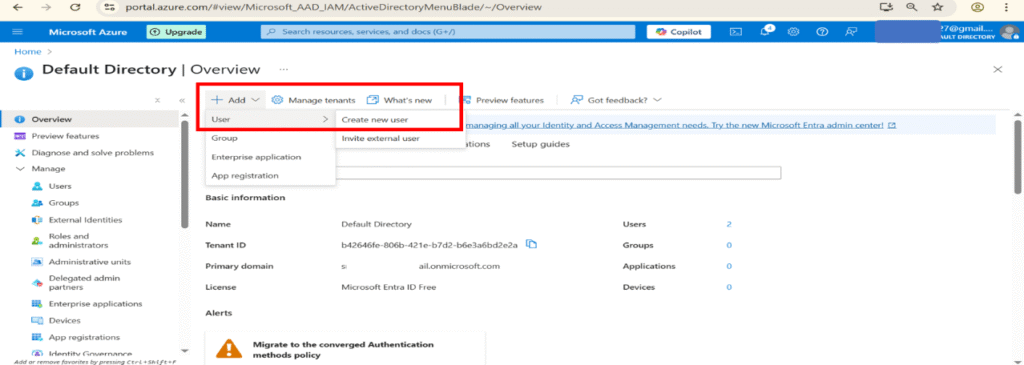This screenshot has width=1024, height=365.
Task: Click the Applications count link
Action: point(729,266)
